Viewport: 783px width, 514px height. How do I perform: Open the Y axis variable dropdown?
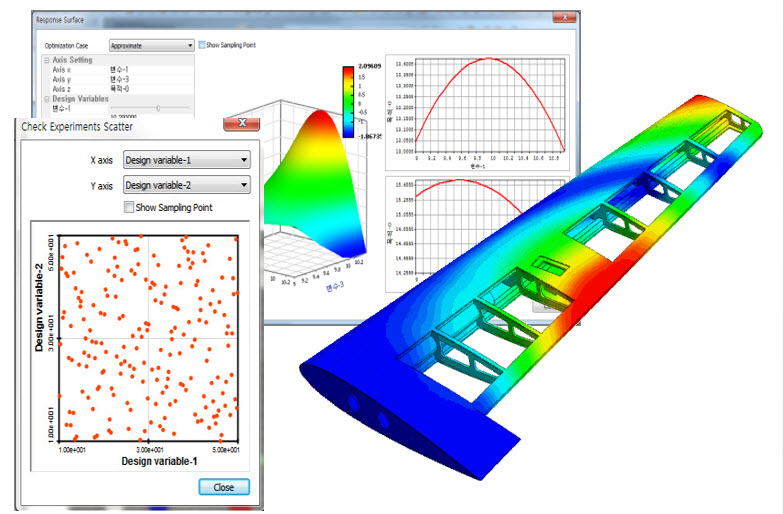click(244, 184)
